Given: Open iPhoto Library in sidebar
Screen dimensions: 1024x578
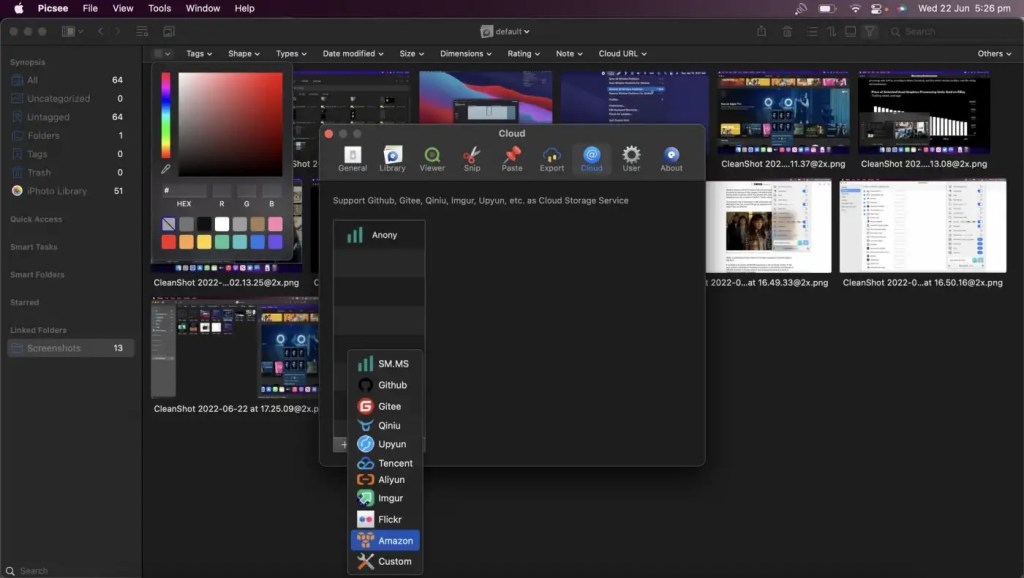Looking at the screenshot, I should pyautogui.click(x=71, y=191).
